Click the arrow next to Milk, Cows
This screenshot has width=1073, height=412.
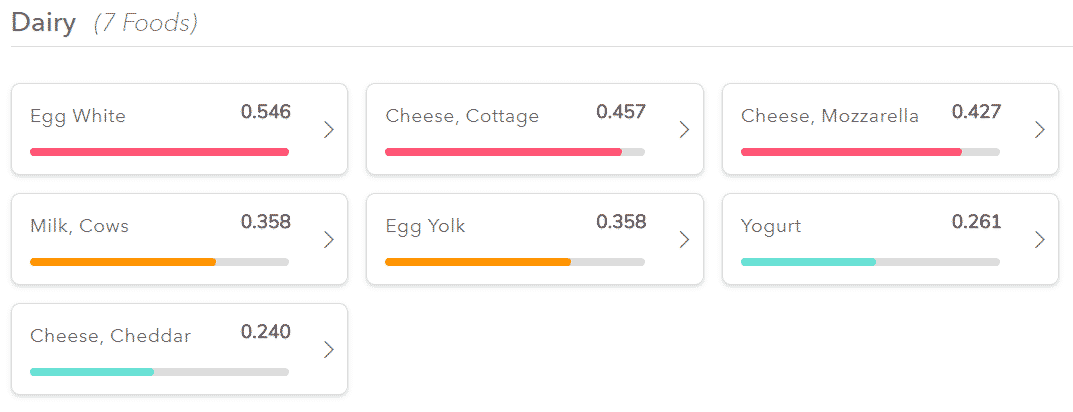pos(329,240)
